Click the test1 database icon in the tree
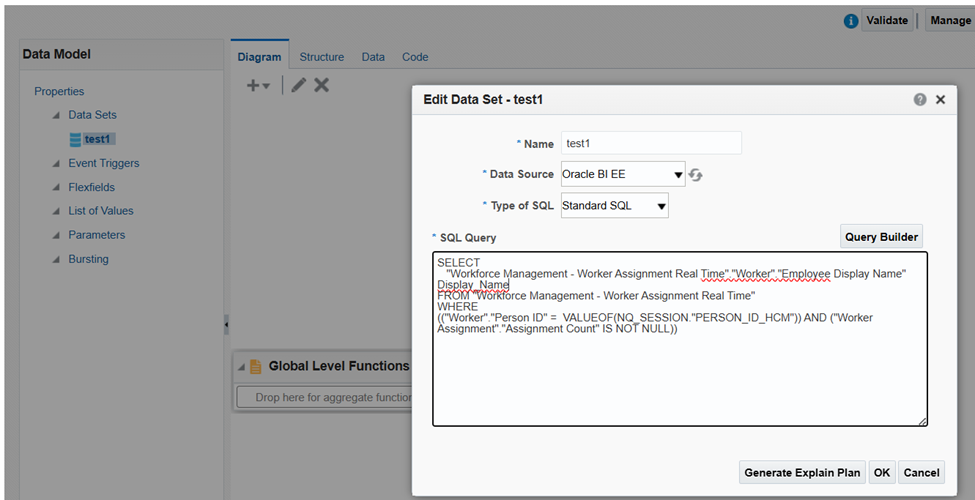 (x=75, y=139)
